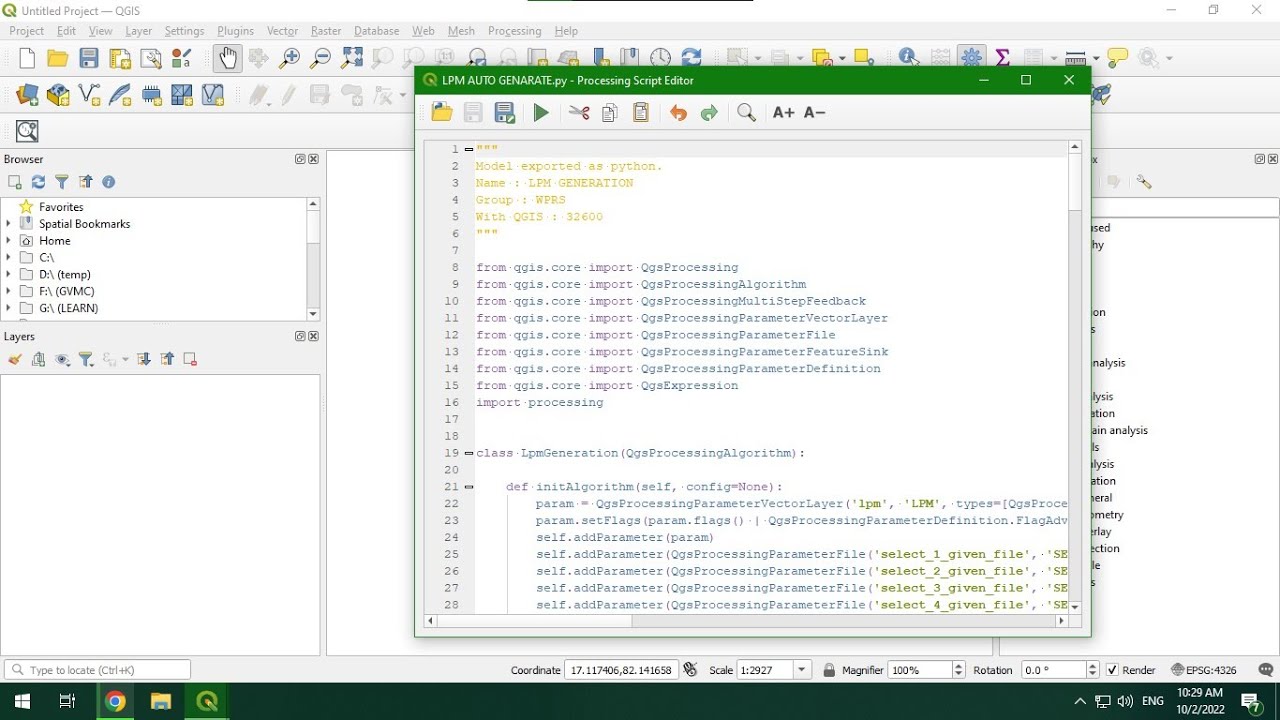This screenshot has width=1280, height=720.
Task: Expand the D:\ (temp) drive node
Action: pos(9,275)
